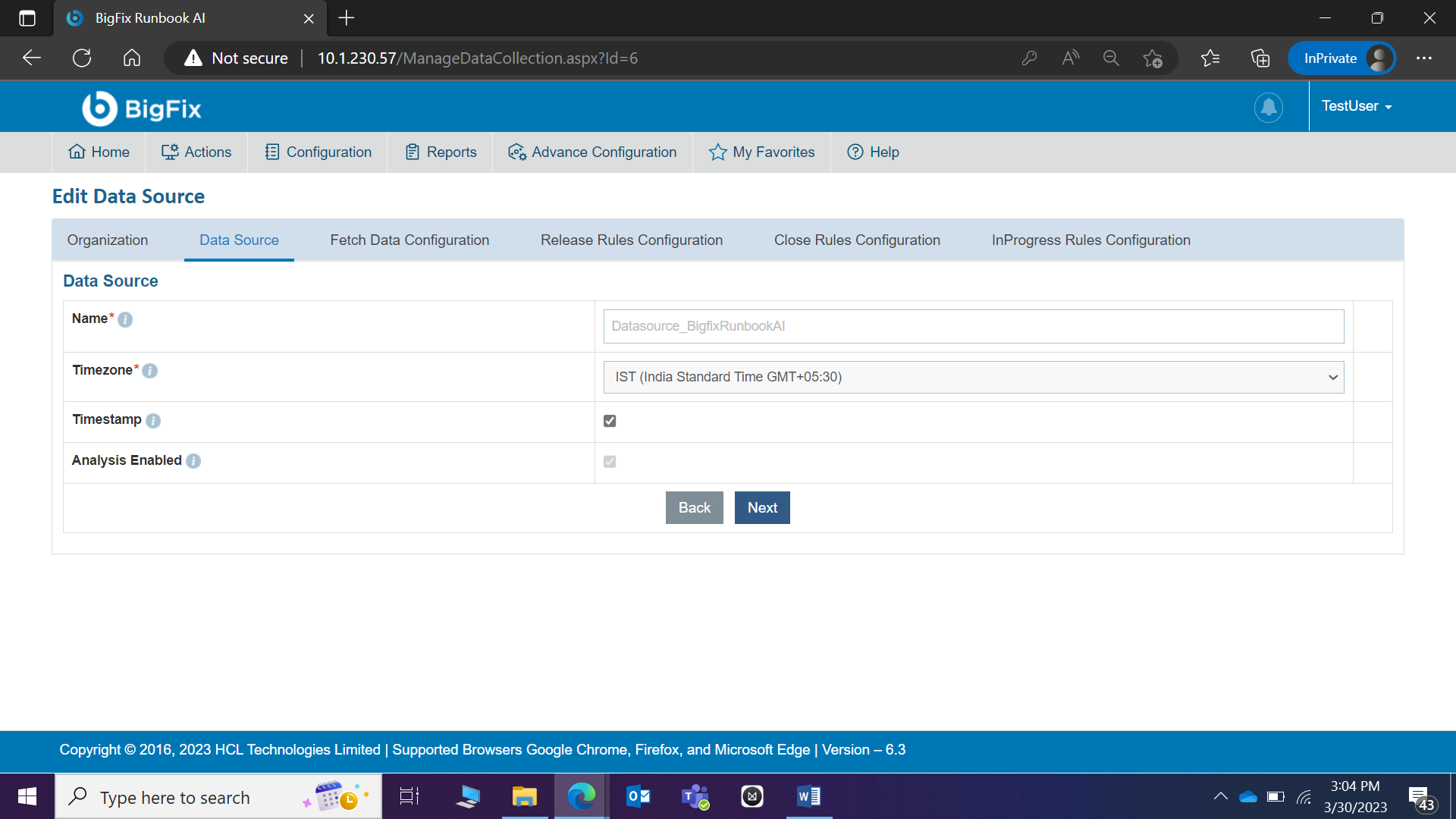Toggle the Analysis Enabled checkbox
Viewport: 1456px width, 819px height.
[x=610, y=462]
